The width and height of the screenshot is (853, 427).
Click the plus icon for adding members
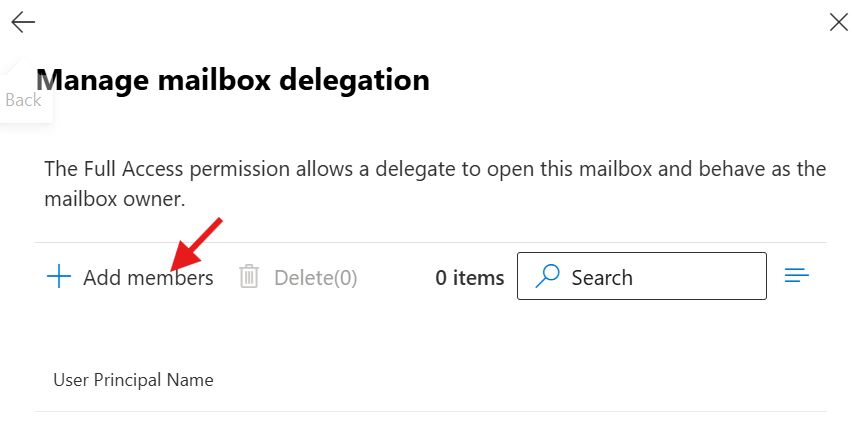tap(59, 278)
